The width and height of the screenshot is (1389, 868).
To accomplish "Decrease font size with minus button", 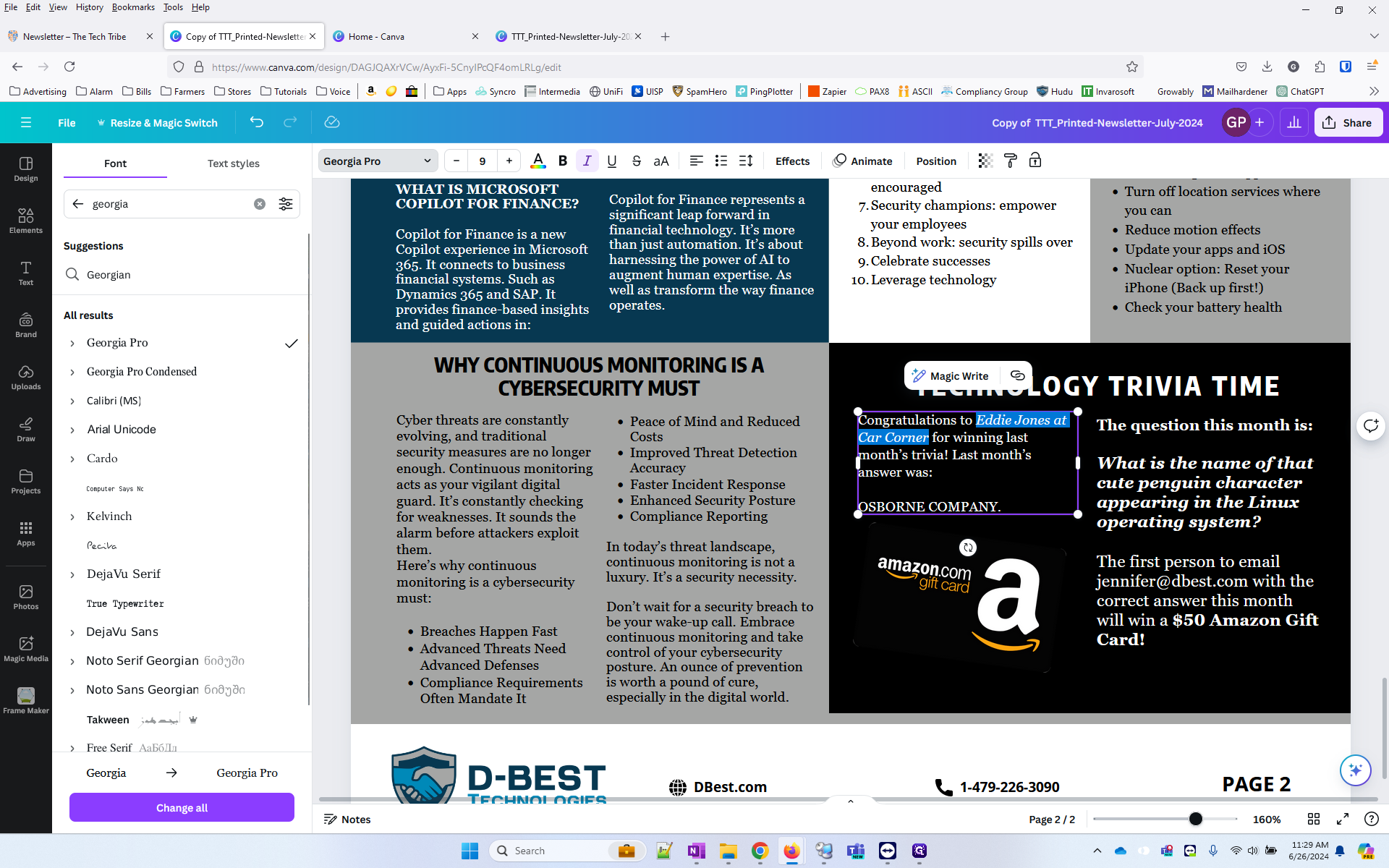I will click(x=456, y=161).
